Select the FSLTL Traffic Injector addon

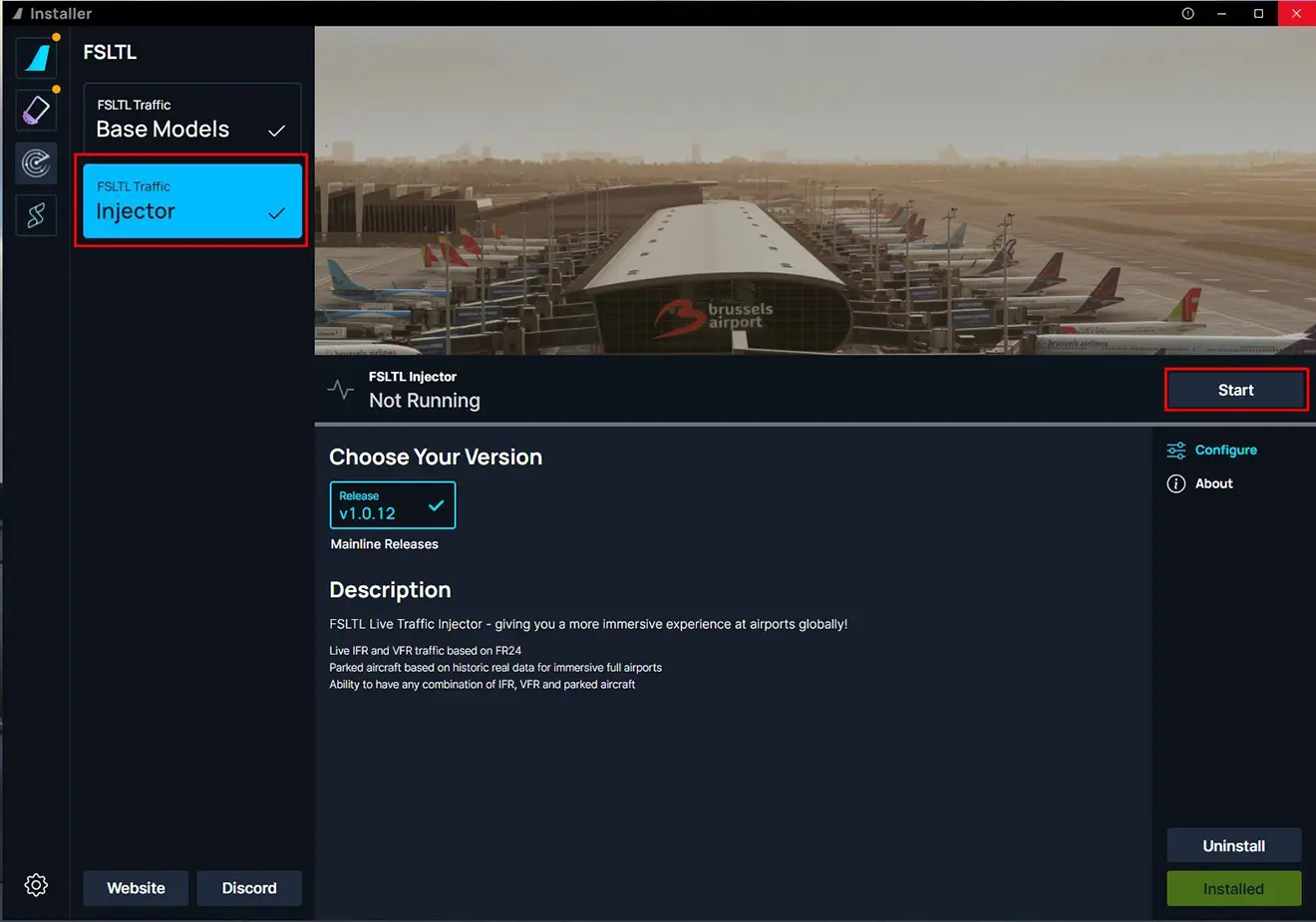192,200
